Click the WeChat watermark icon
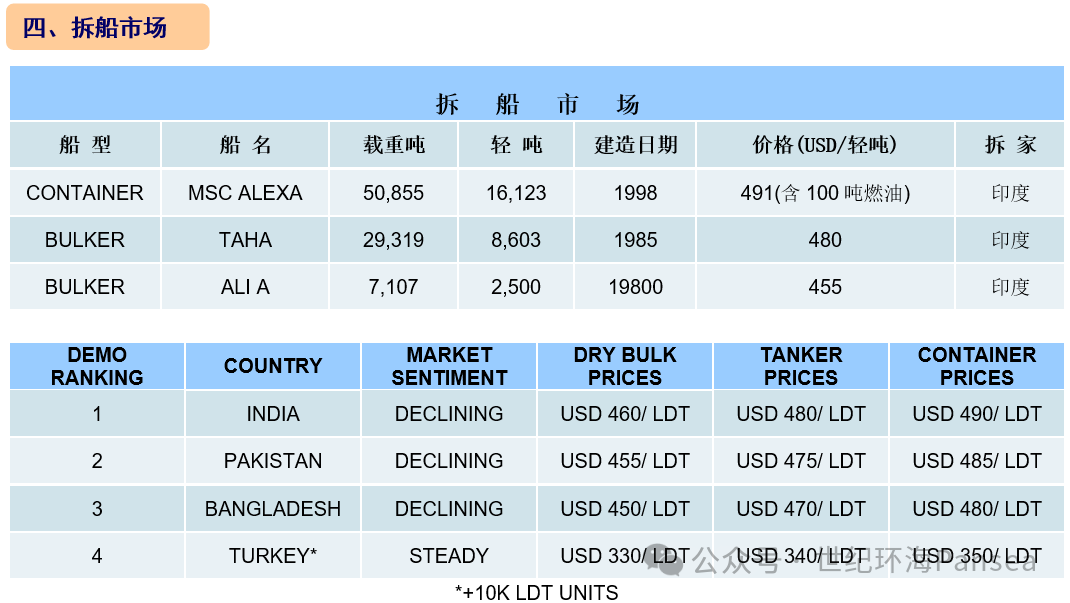This screenshot has height=603, width=1070. click(x=665, y=559)
